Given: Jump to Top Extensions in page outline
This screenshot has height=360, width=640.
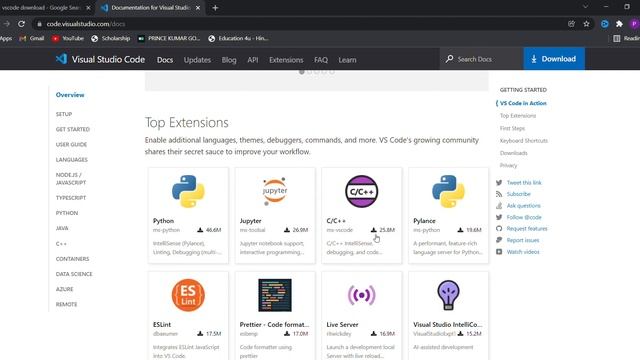Looking at the screenshot, I should [518, 116].
